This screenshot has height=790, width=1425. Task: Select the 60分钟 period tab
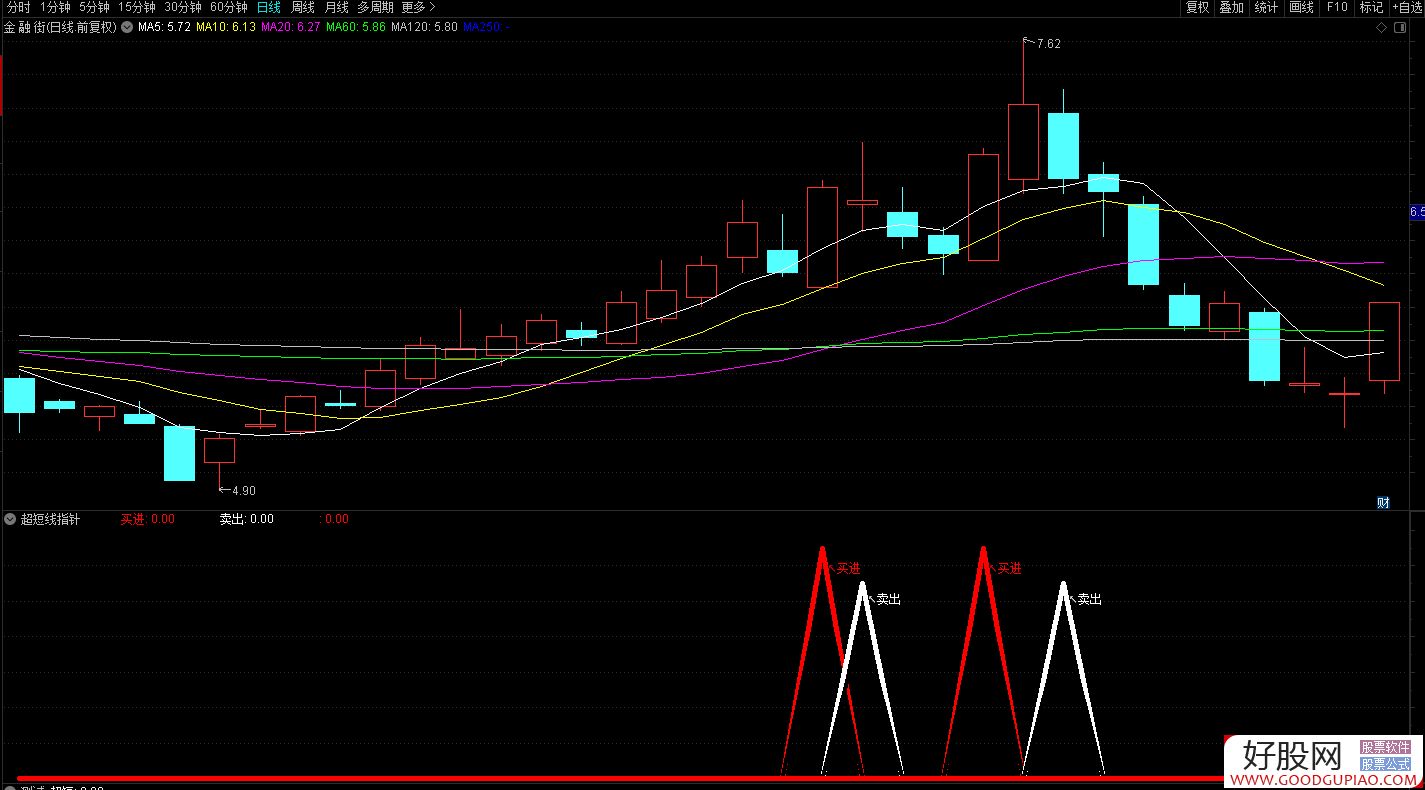pos(229,7)
